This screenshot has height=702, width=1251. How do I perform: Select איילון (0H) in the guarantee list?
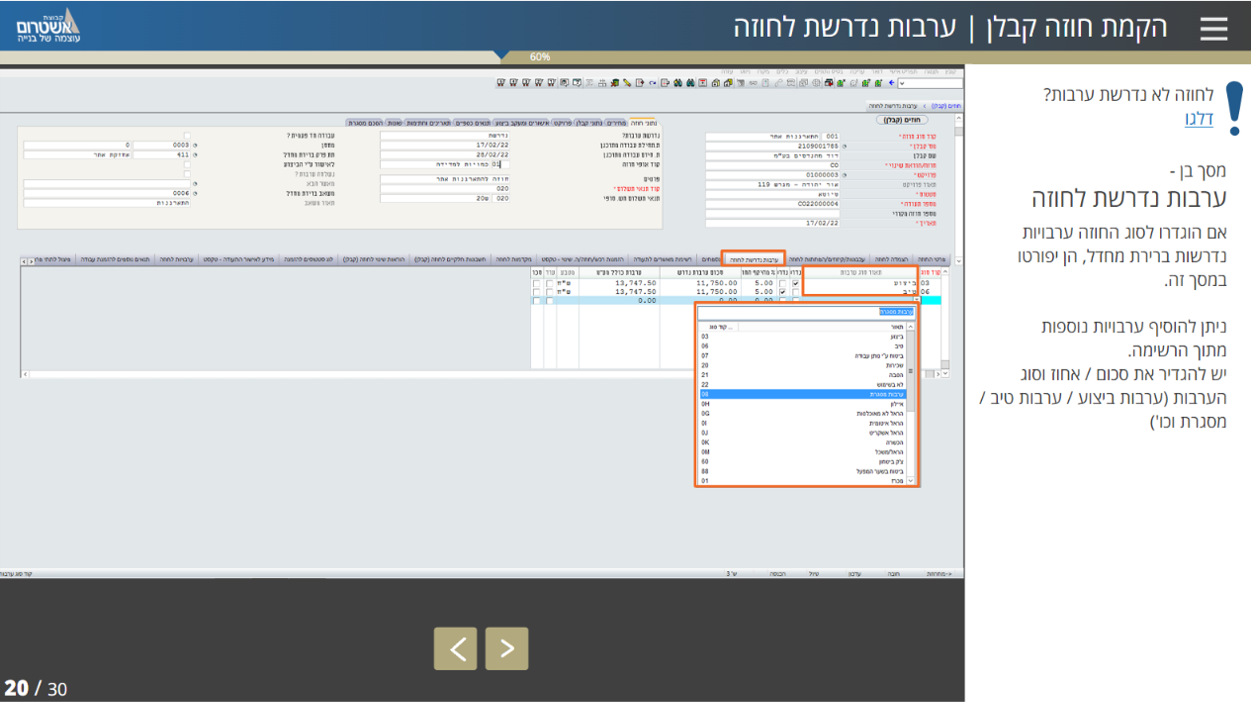point(803,404)
